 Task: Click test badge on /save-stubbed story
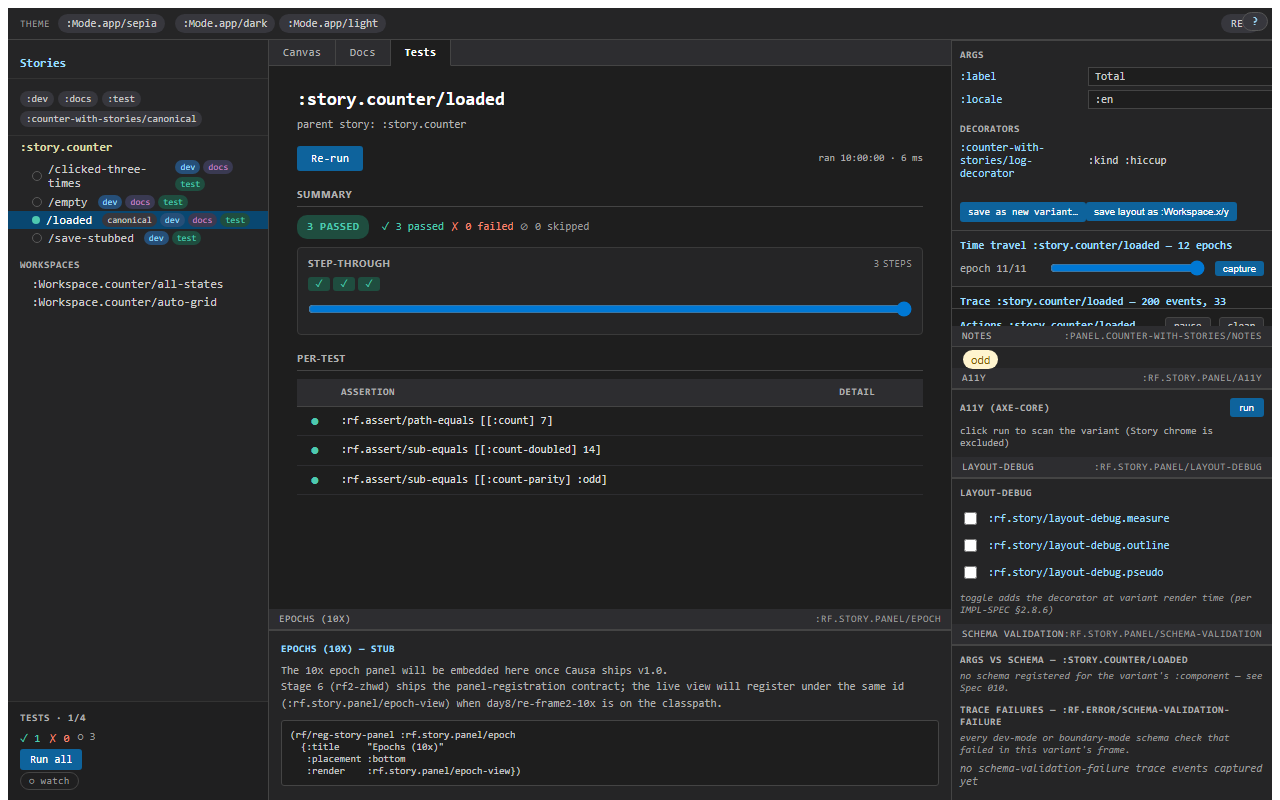187,238
